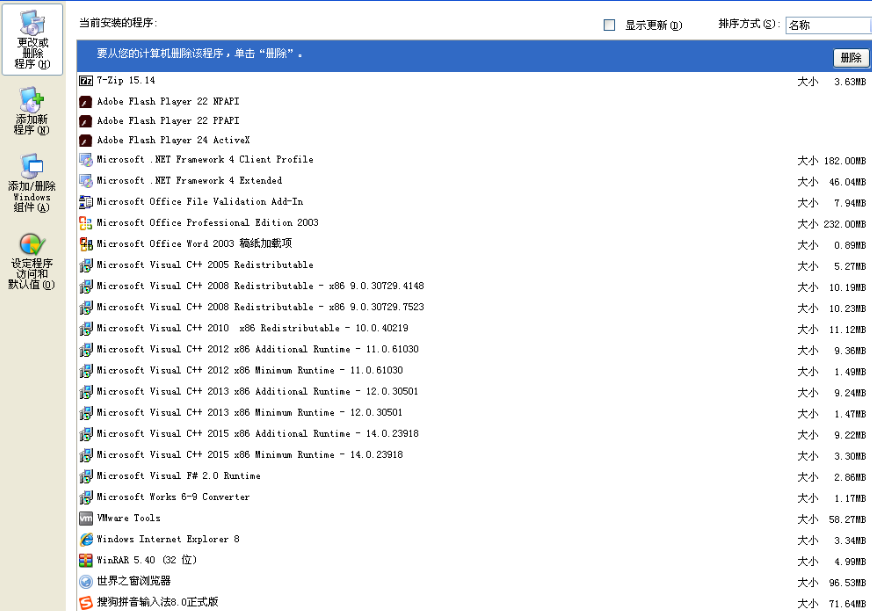Click the .NET Framework 4 Client Profile icon
Screen dimensions: 872x611
(86, 161)
